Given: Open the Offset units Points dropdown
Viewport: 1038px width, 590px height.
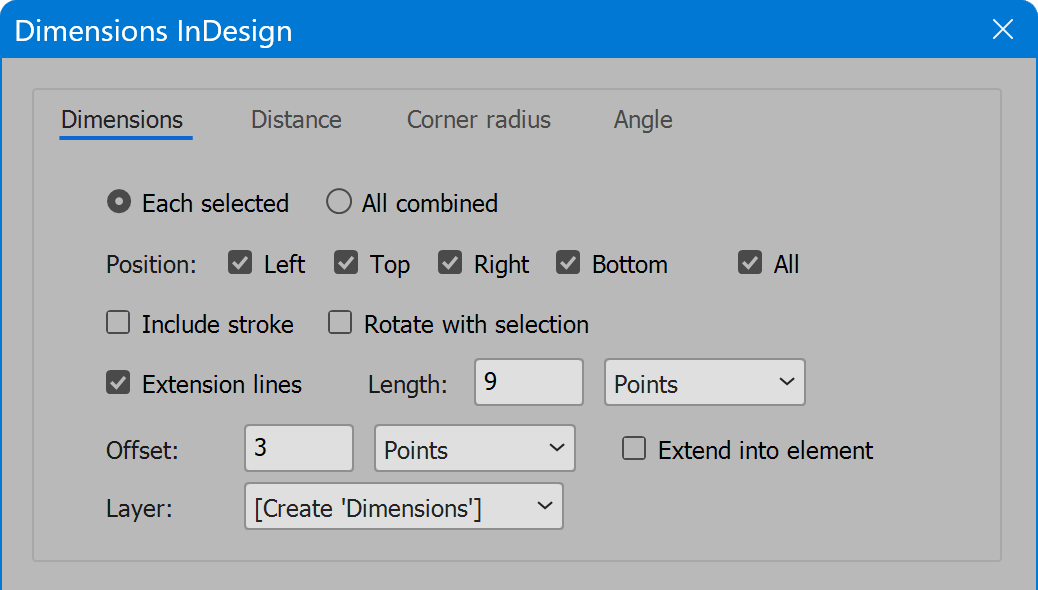Looking at the screenshot, I should 475,448.
